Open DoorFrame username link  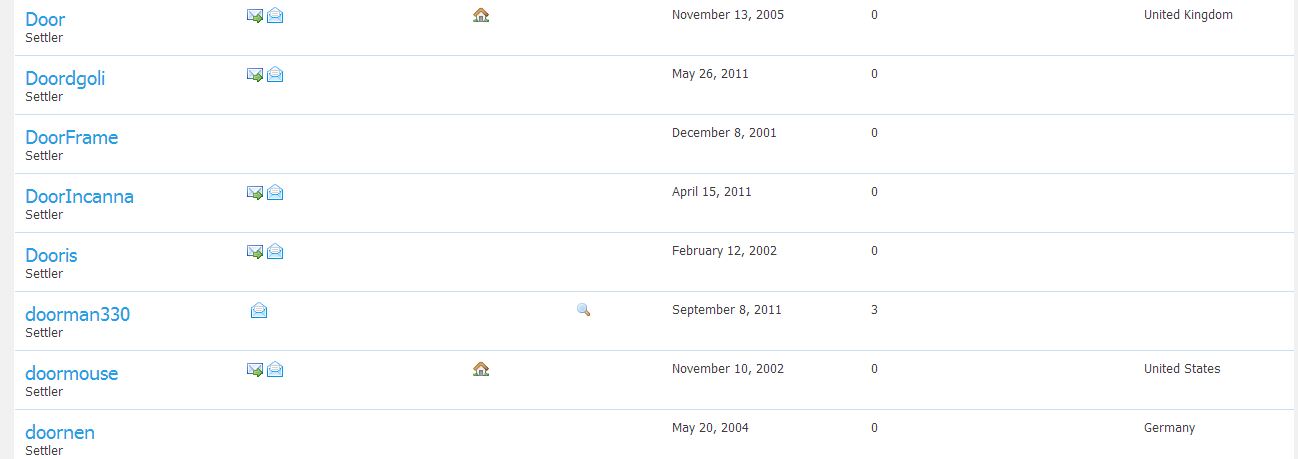click(71, 138)
